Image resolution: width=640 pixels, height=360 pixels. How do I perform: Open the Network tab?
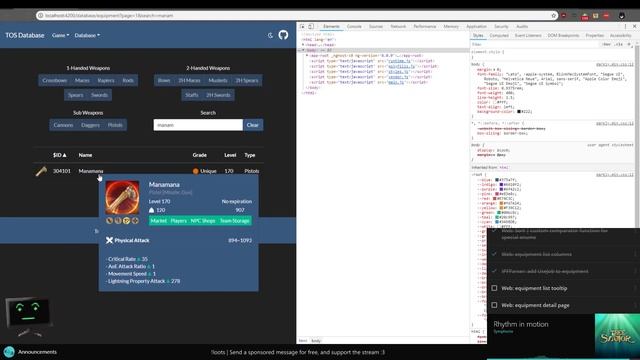[398, 26]
